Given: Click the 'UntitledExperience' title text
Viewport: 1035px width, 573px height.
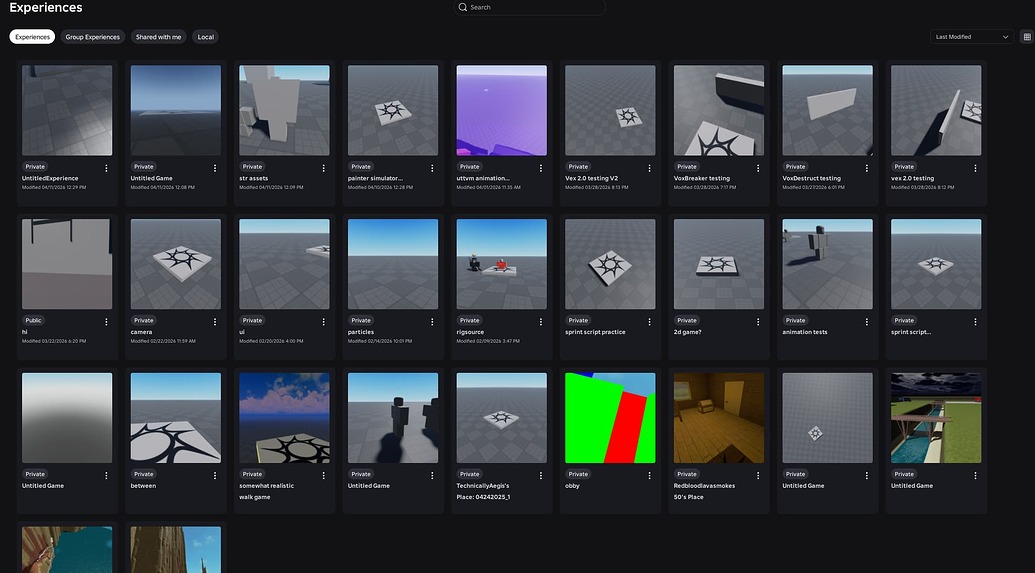Looking at the screenshot, I should pos(50,178).
